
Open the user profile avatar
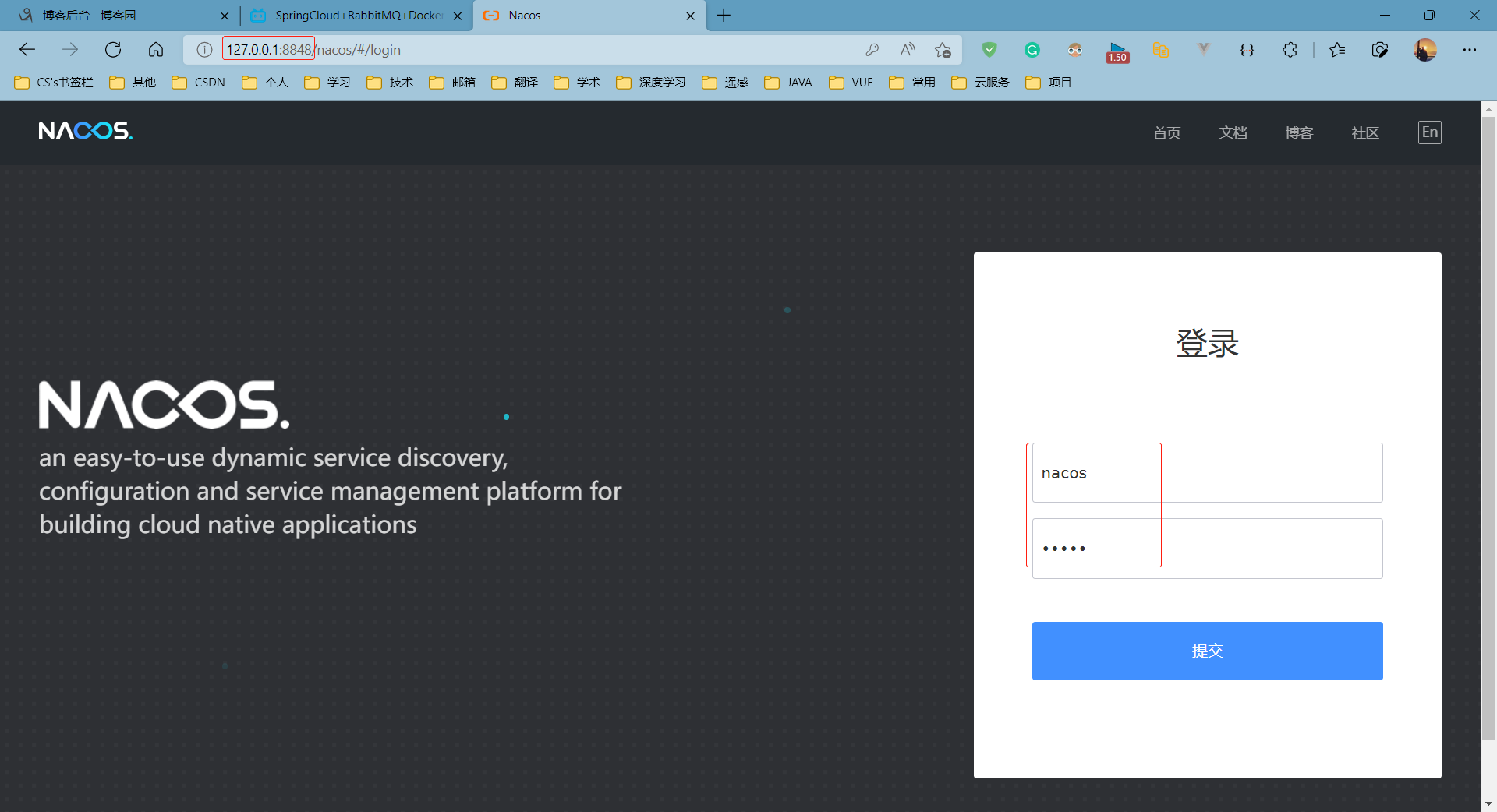coord(1425,50)
